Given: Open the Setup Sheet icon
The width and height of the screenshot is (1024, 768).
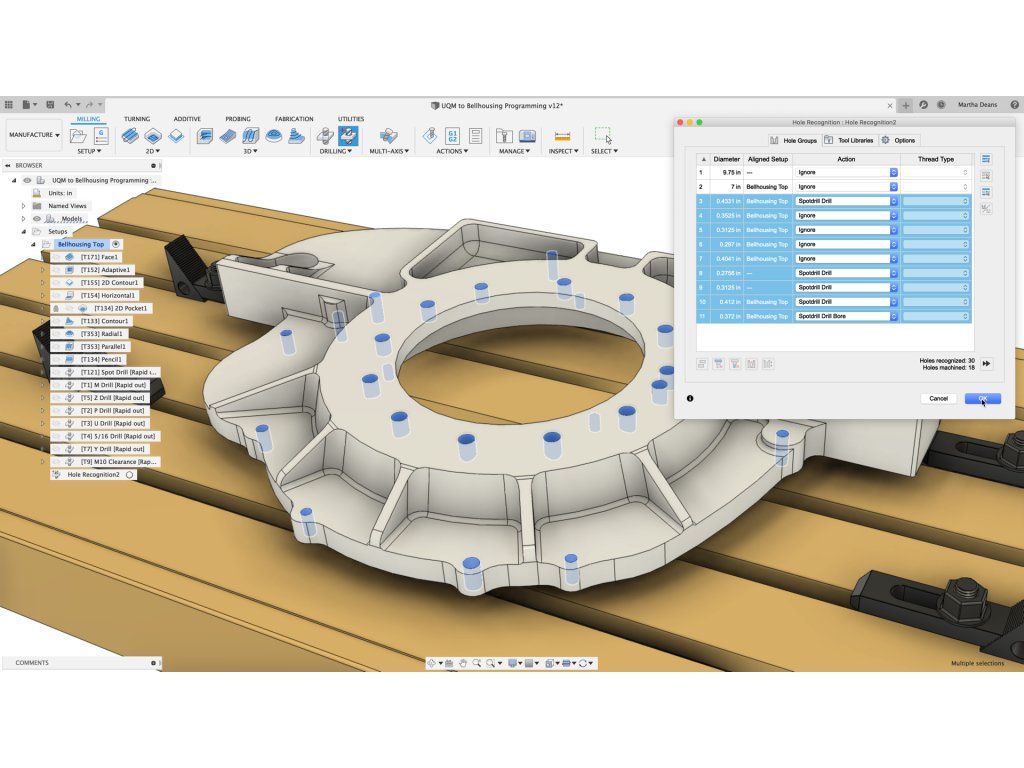Looking at the screenshot, I should 475,136.
